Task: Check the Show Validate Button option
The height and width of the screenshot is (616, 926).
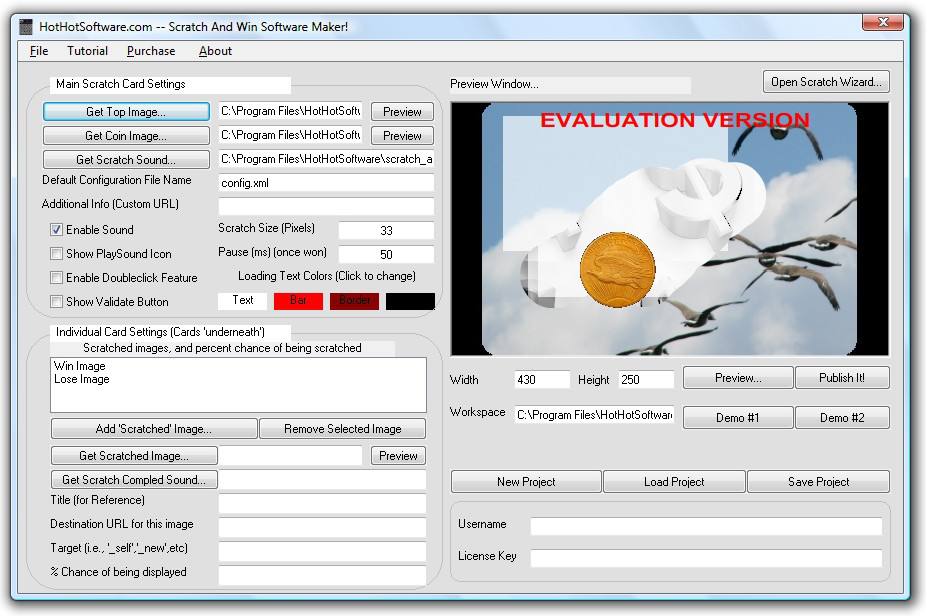Action: click(x=57, y=302)
